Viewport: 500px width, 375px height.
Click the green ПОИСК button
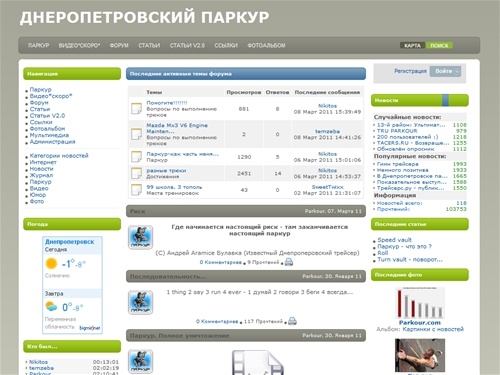point(439,45)
